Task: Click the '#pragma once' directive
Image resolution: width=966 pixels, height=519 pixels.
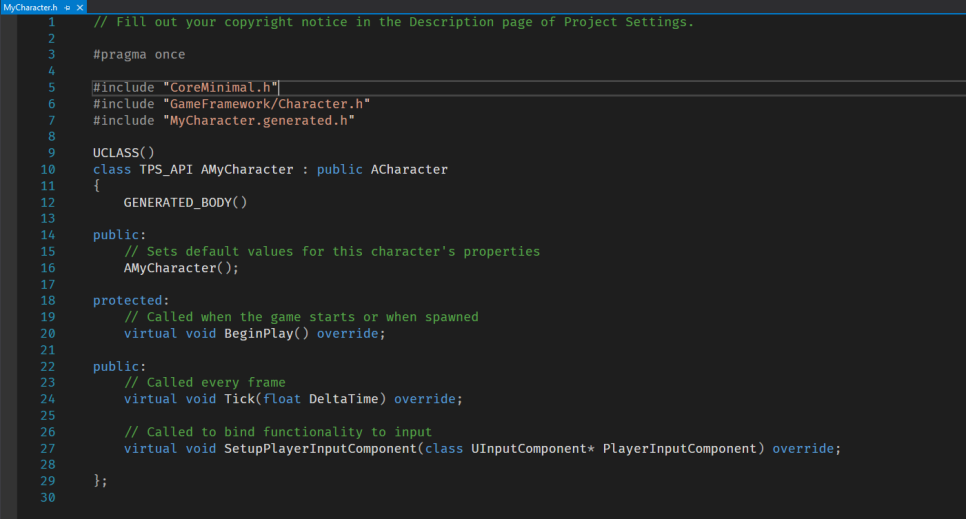Action: coord(139,55)
